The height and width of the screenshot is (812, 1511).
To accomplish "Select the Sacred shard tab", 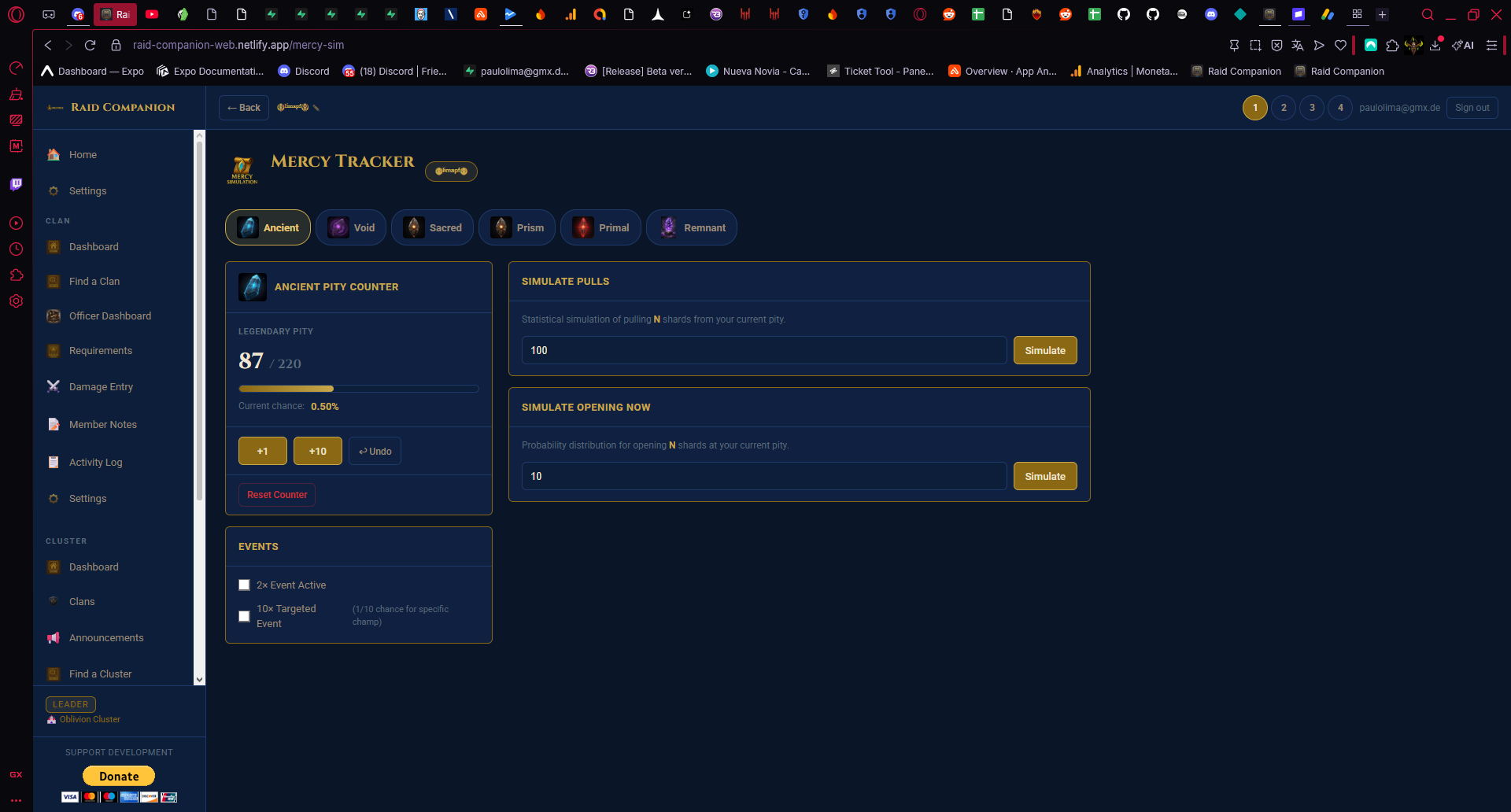I will pyautogui.click(x=432, y=227).
